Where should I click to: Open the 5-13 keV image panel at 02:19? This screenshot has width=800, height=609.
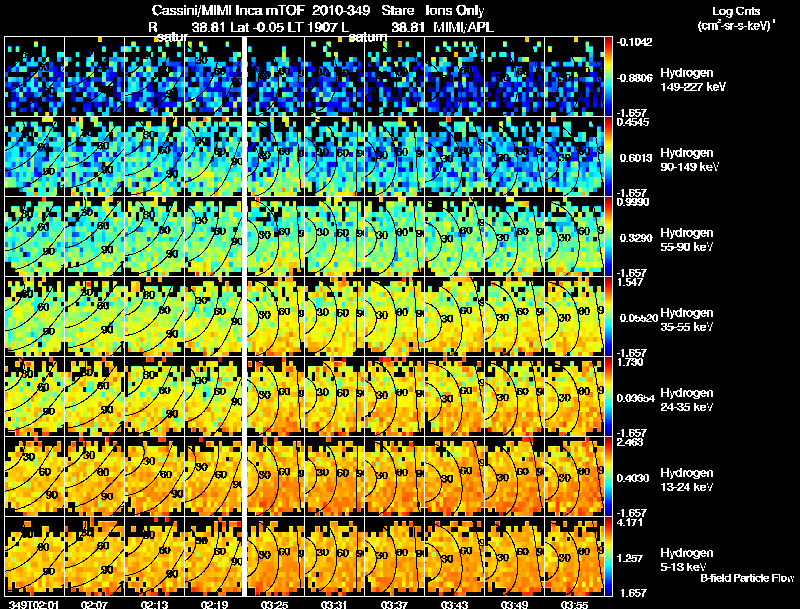click(x=214, y=557)
